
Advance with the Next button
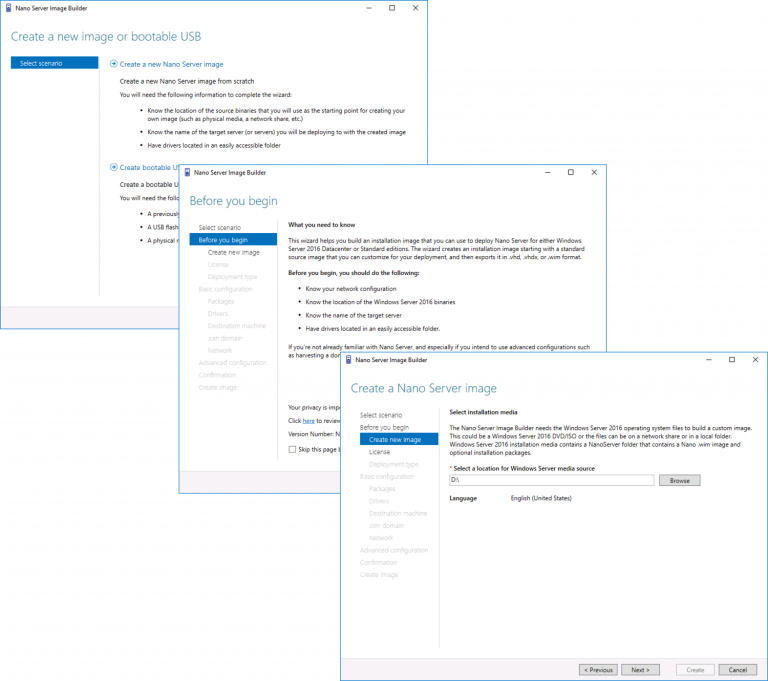pyautogui.click(x=640, y=670)
